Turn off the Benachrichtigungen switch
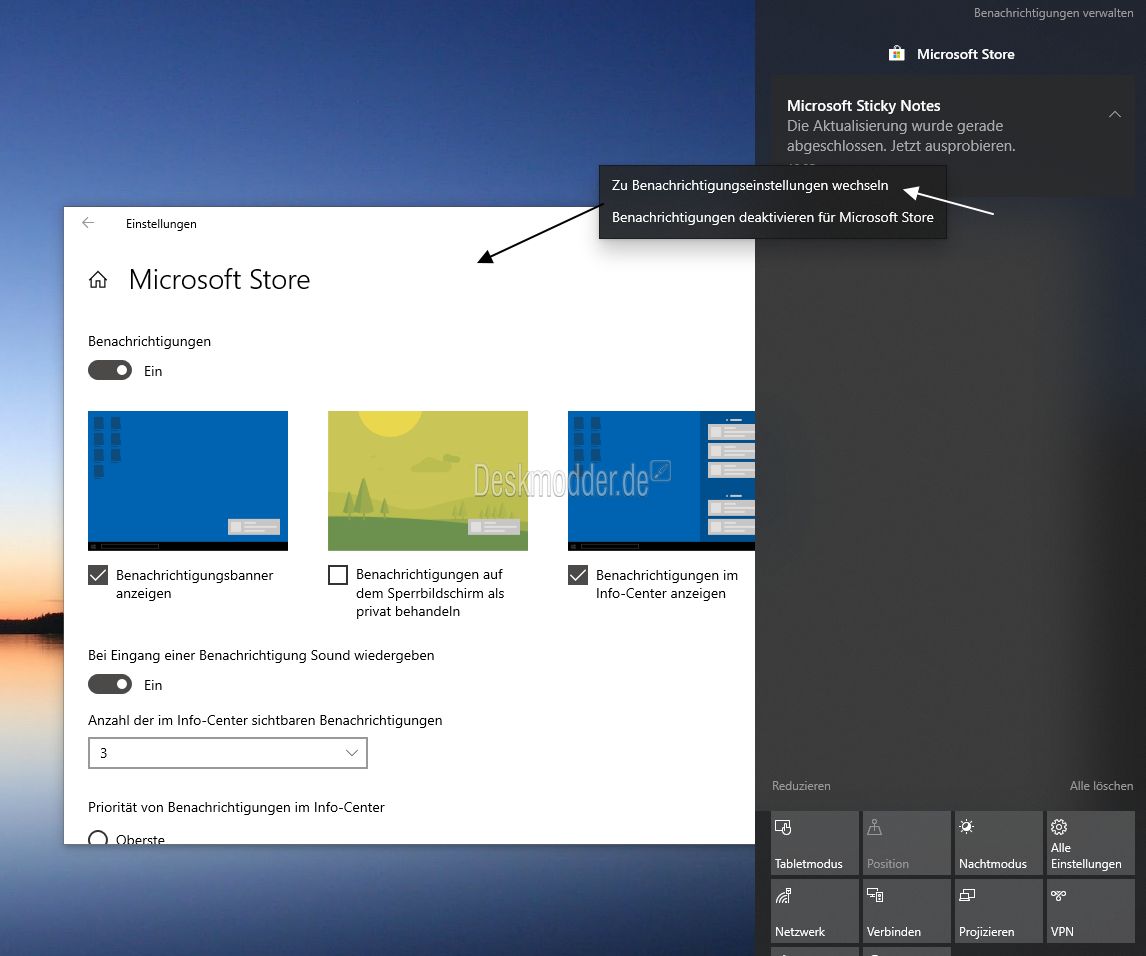 tap(110, 371)
